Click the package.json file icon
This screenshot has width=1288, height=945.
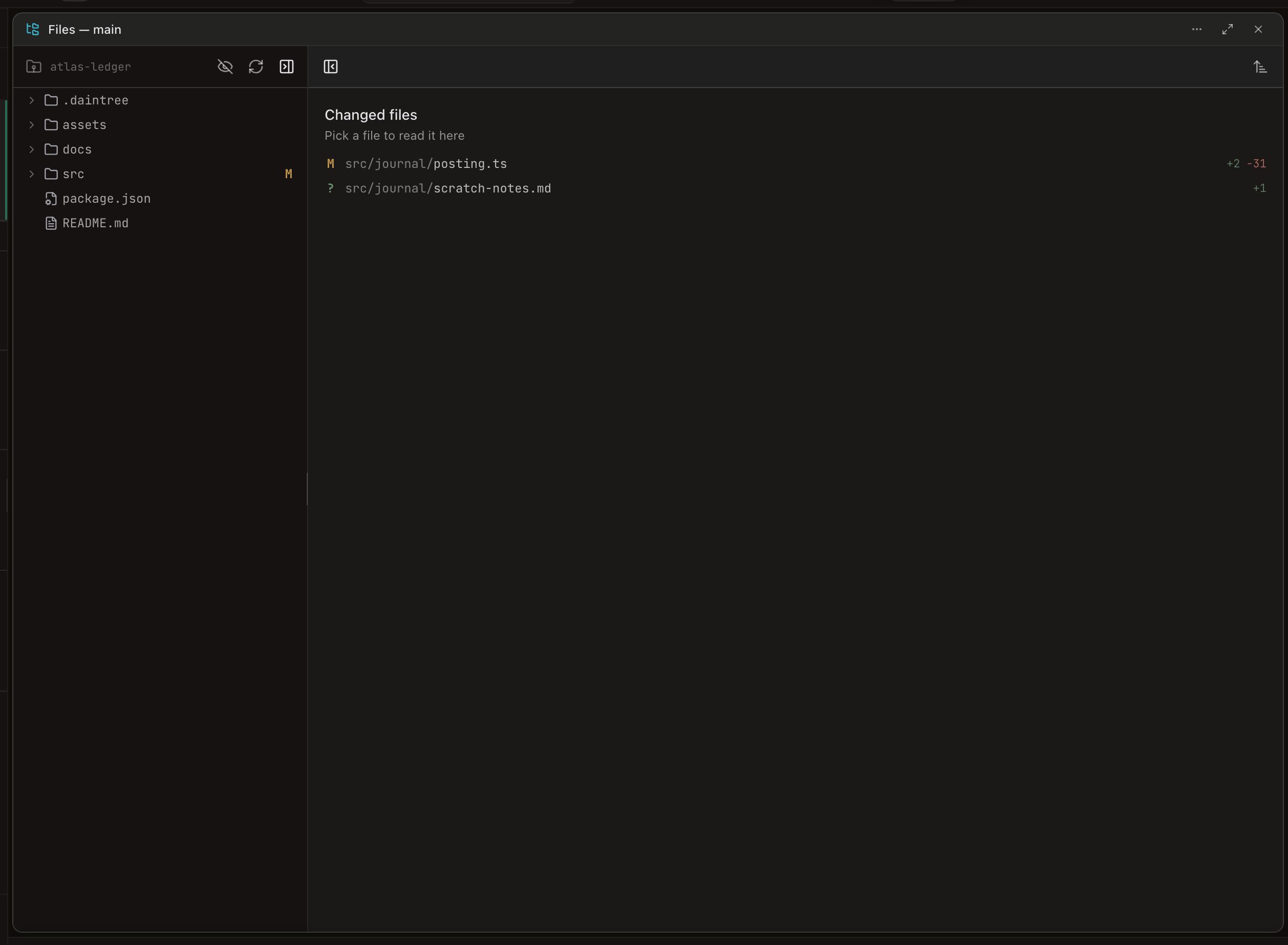pos(51,199)
